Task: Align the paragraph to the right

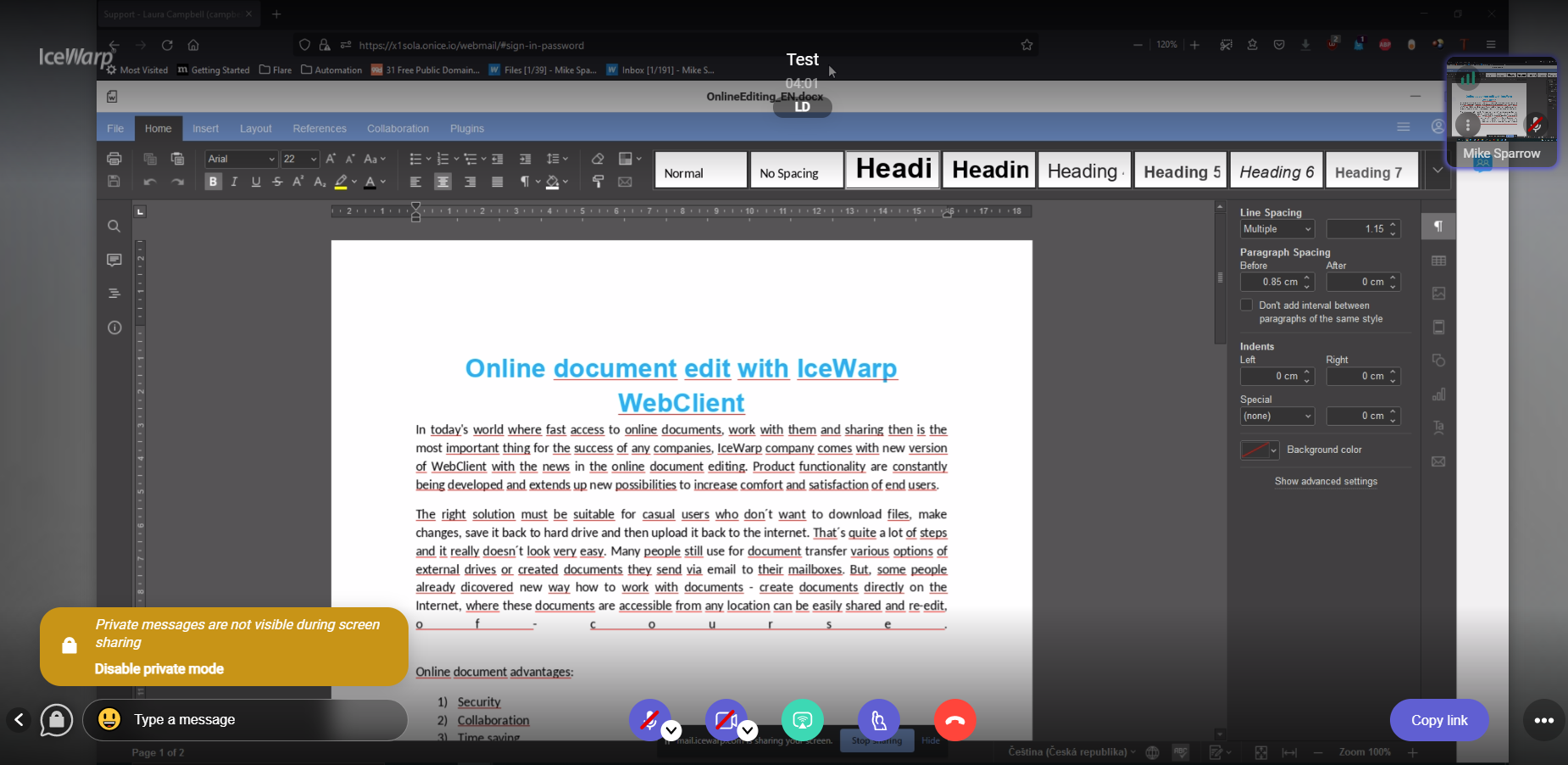Action: pyautogui.click(x=470, y=181)
